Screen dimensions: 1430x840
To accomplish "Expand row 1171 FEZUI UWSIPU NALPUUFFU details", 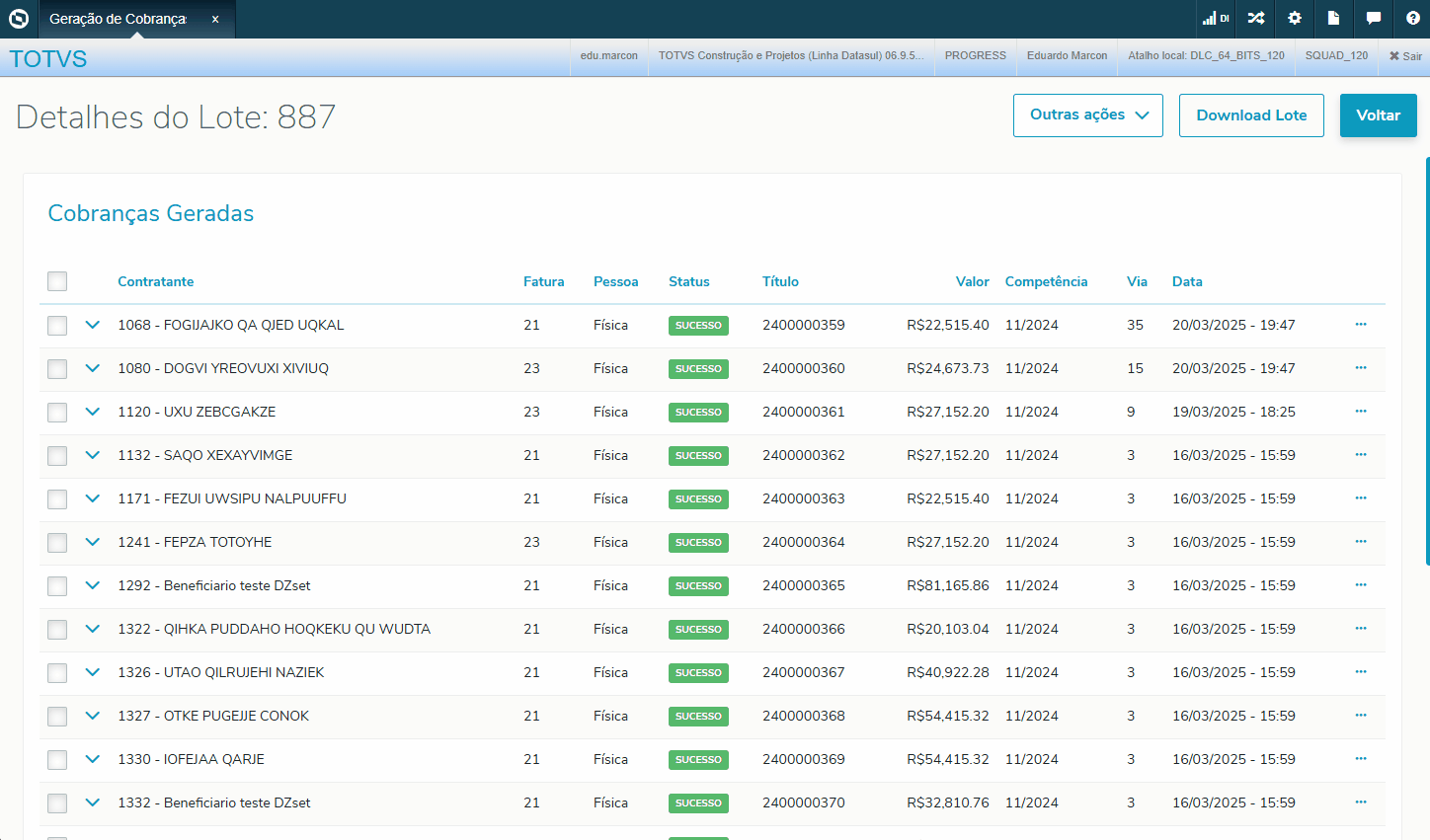I will click(93, 498).
